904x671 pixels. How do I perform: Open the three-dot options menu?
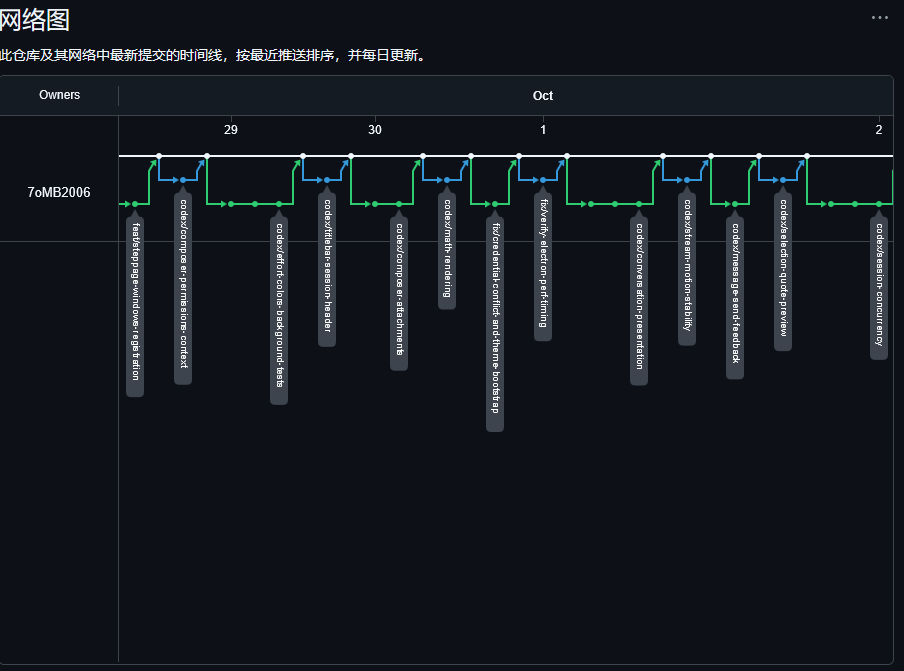(x=879, y=18)
